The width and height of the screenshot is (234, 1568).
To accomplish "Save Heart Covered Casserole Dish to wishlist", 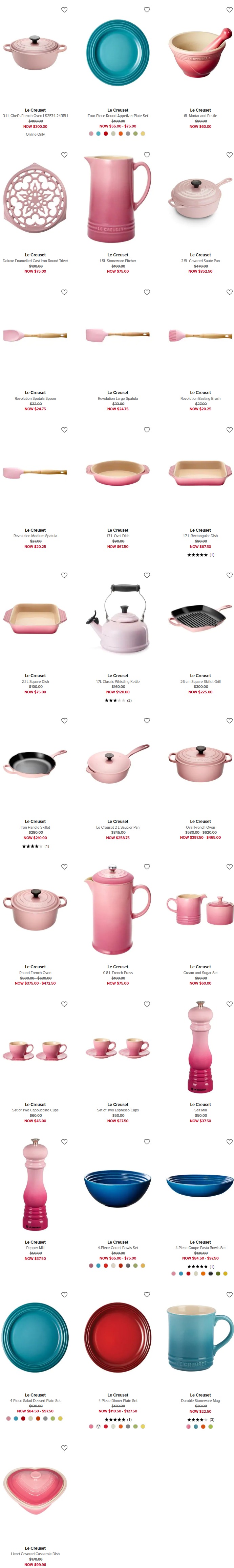I will (x=64, y=1448).
